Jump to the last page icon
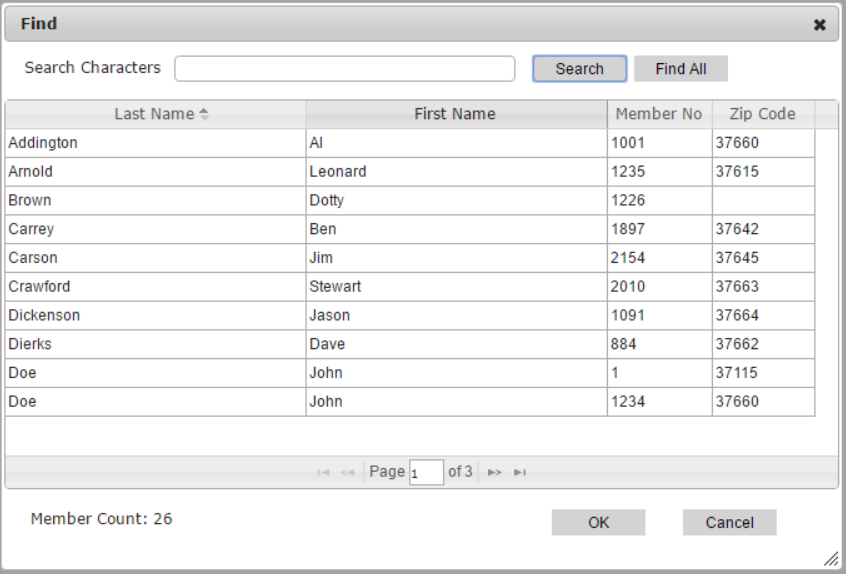The width and height of the screenshot is (846, 574). pyautogui.click(x=520, y=473)
